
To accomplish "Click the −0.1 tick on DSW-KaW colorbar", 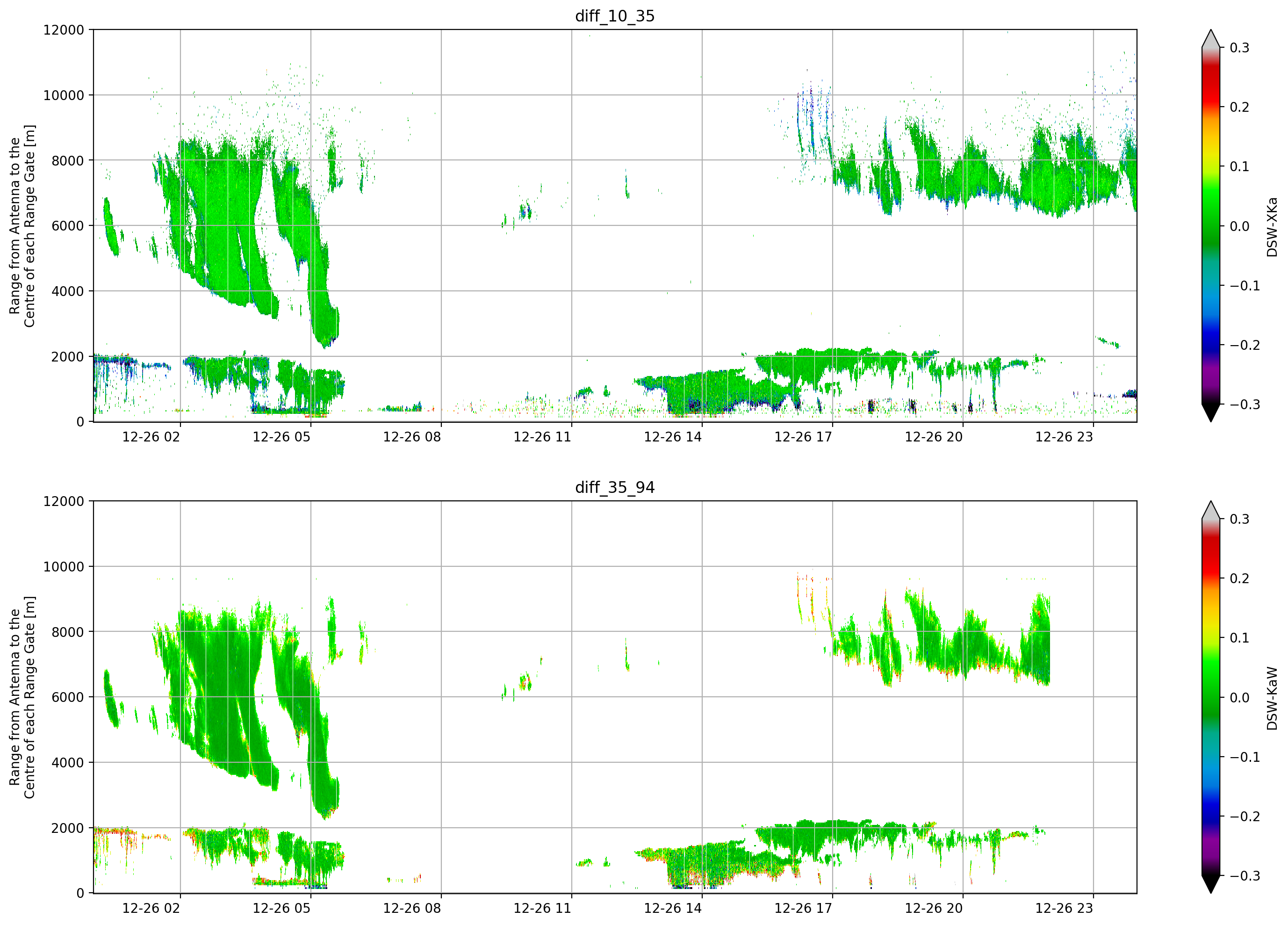I will 1245,758.
